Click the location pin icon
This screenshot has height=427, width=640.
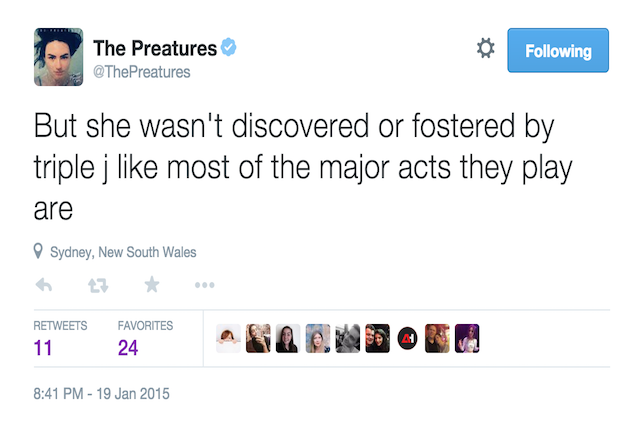pyautogui.click(x=39, y=252)
